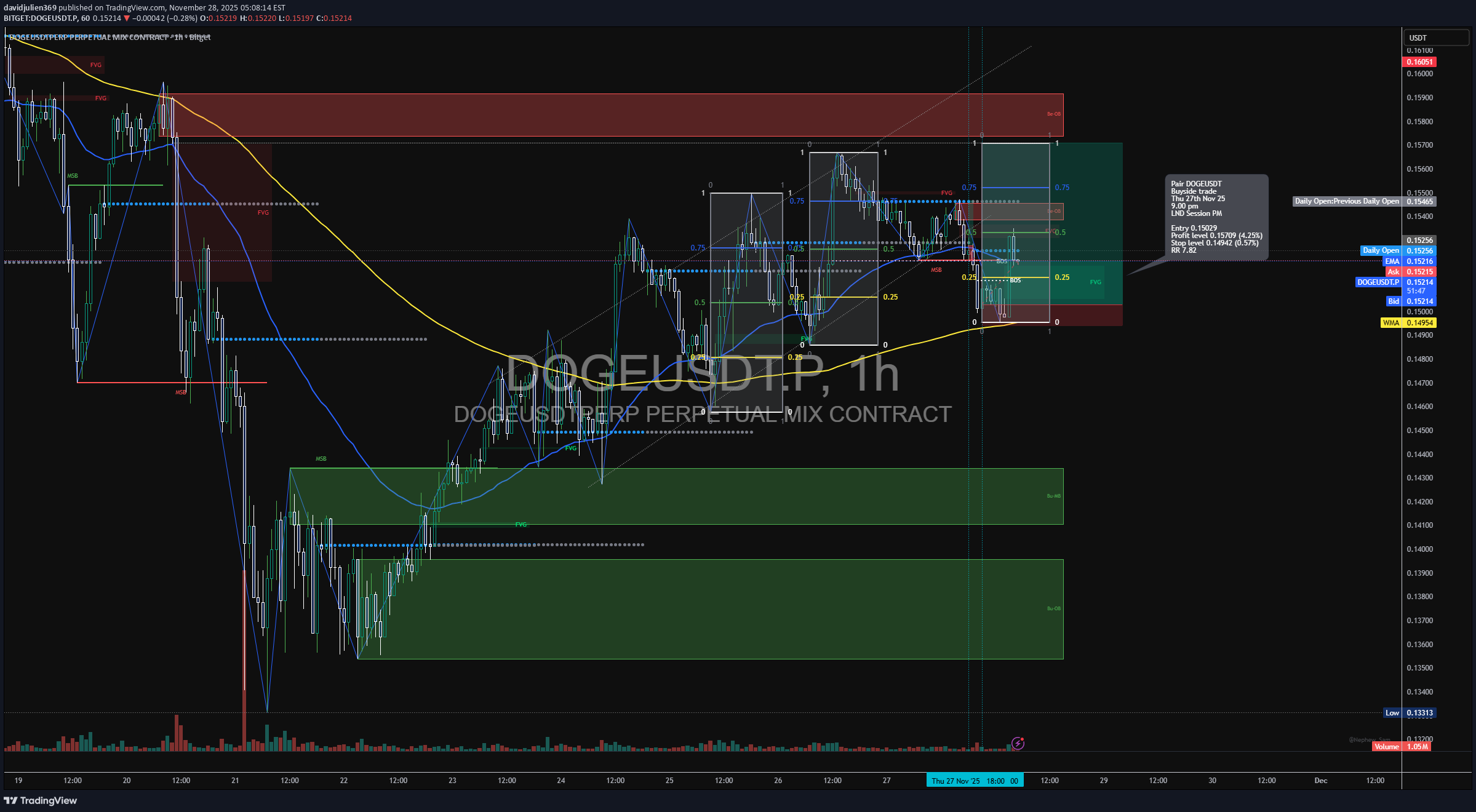Click the DOGEUSDT.P symbol price label
This screenshot has width=1476, height=812.
coord(1378,282)
